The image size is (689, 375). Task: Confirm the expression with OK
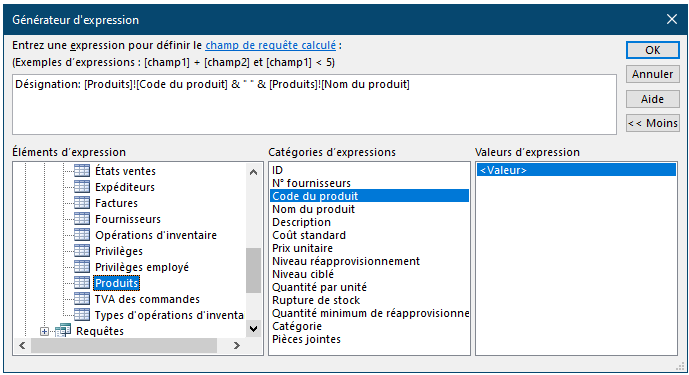pos(653,50)
